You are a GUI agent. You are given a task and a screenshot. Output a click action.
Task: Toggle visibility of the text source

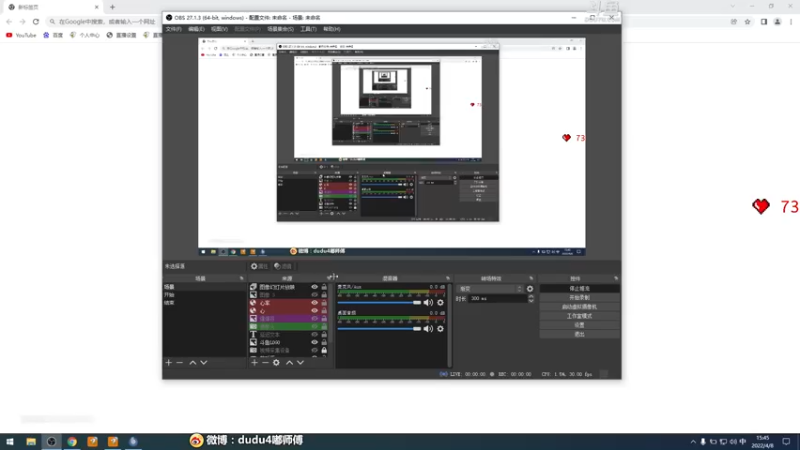314,334
